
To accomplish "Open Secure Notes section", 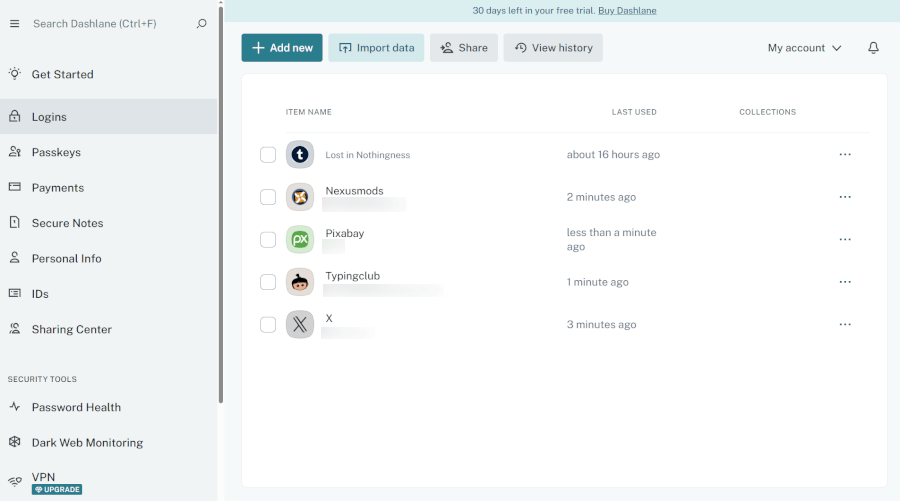I will (x=108, y=223).
